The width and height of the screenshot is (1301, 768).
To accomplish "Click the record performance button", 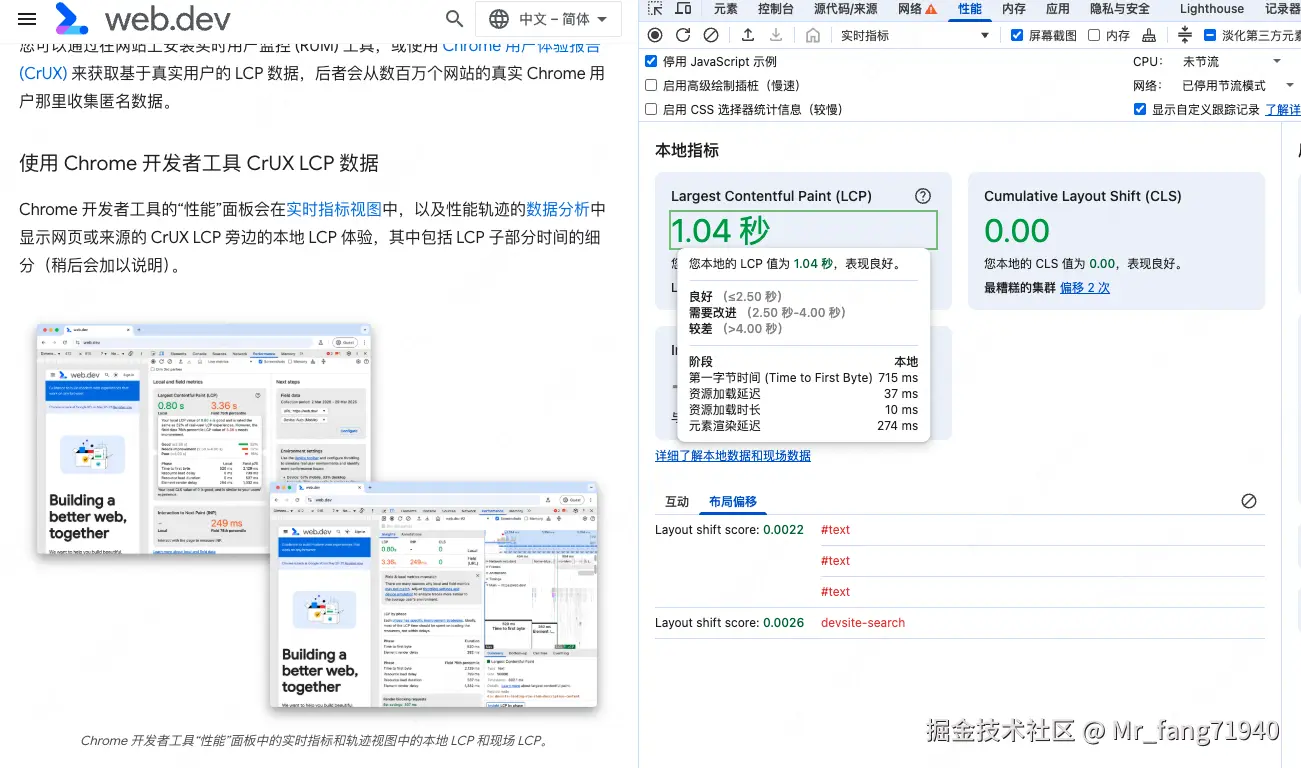I will coord(656,33).
